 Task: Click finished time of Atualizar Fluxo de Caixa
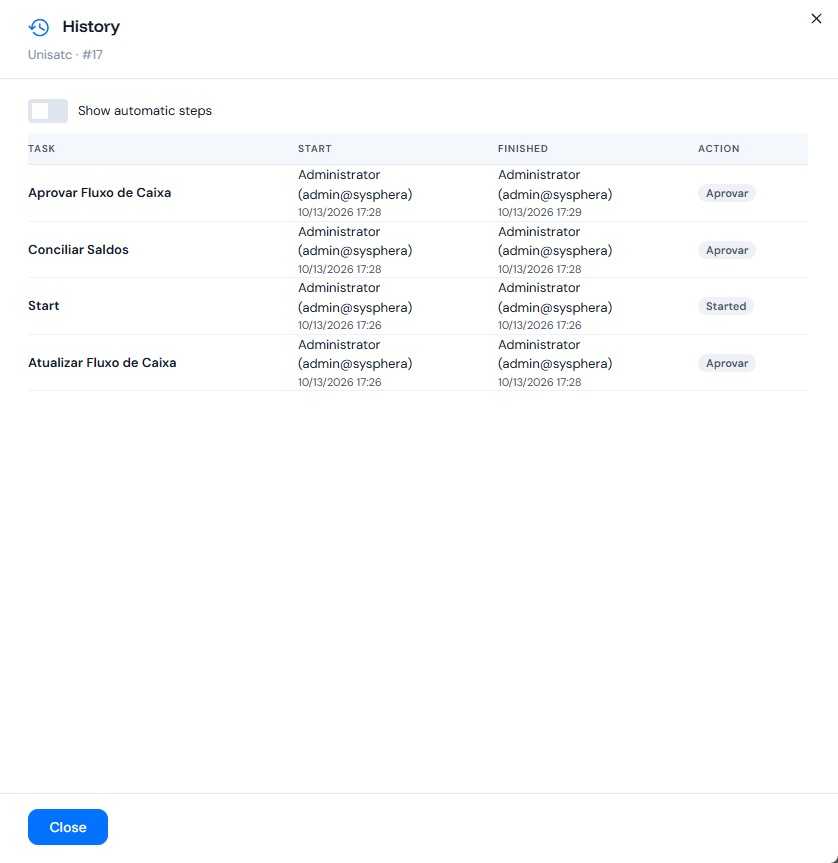[540, 382]
